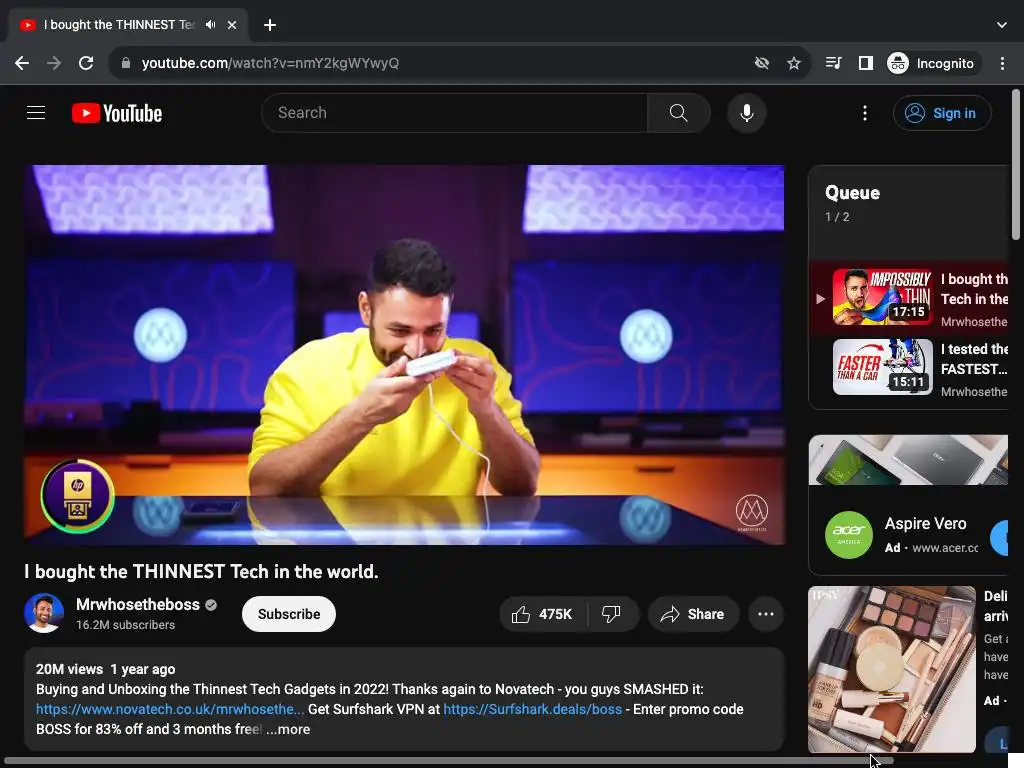Click HP sponsor badge in video

pyautogui.click(x=78, y=496)
